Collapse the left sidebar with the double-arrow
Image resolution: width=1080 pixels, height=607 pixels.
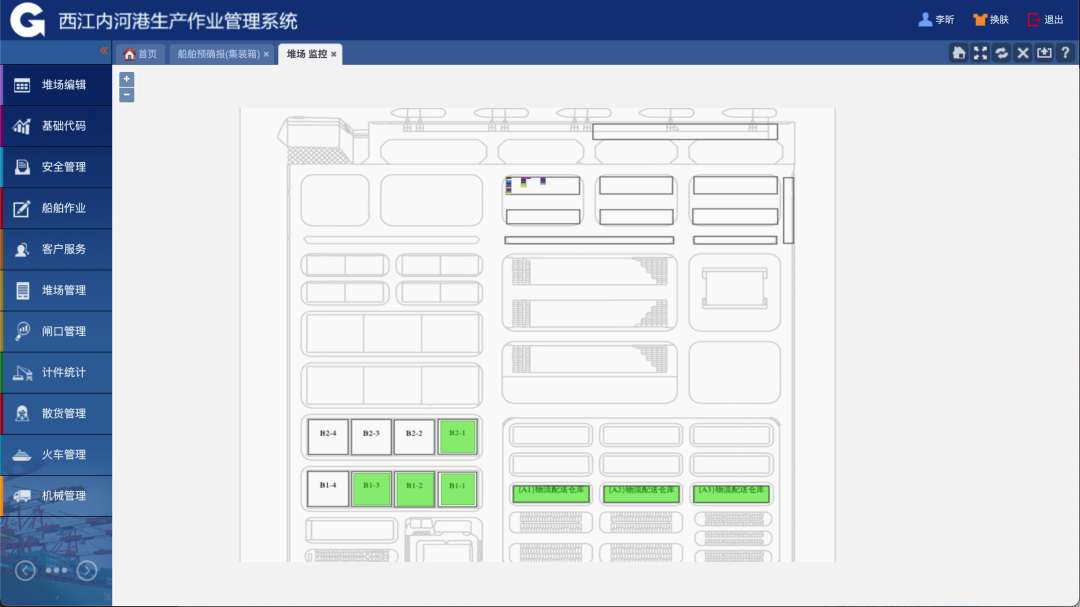[103, 51]
